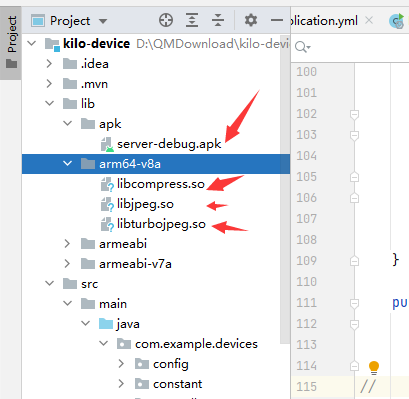Expand the config package
The image size is (409, 399).
coord(121,364)
